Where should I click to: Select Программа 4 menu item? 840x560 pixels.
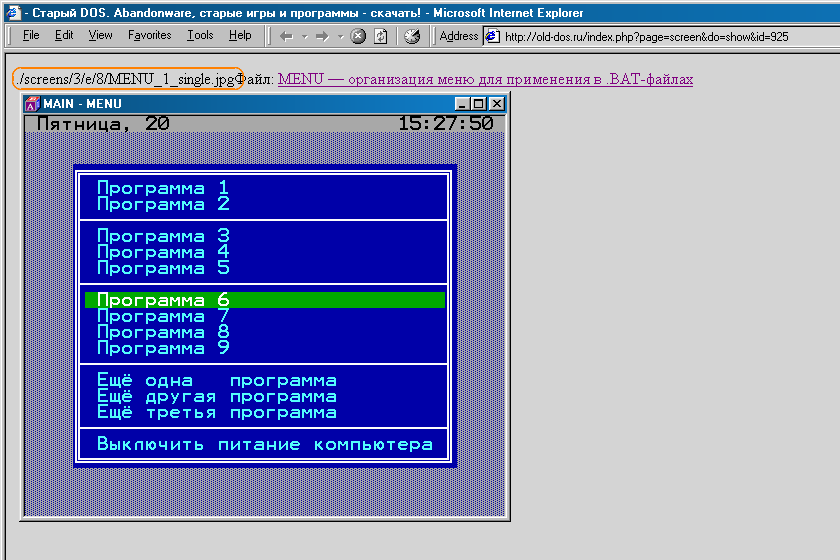click(x=163, y=252)
